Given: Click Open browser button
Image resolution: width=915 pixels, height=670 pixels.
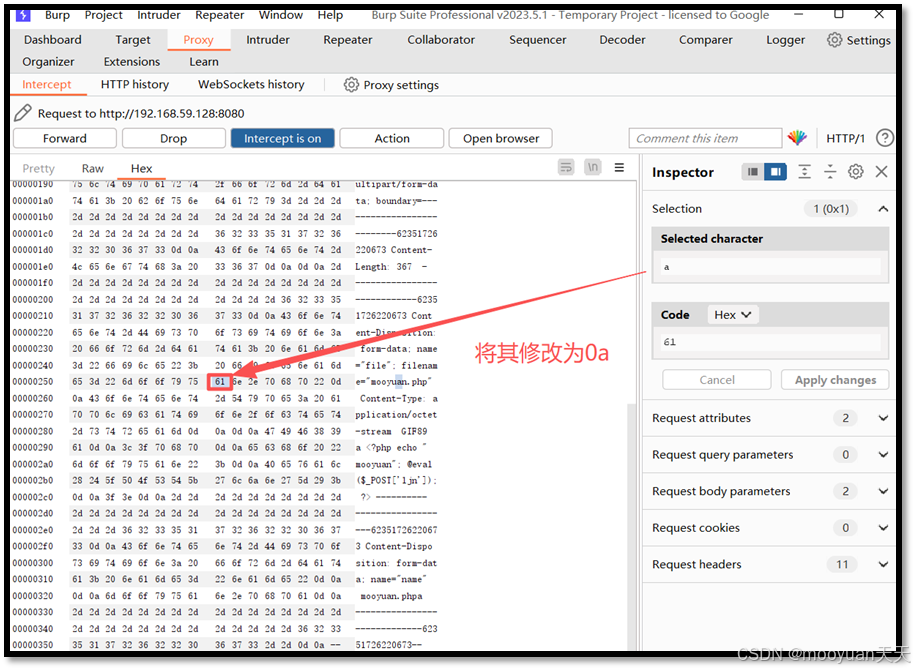Looking at the screenshot, I should pyautogui.click(x=501, y=138).
